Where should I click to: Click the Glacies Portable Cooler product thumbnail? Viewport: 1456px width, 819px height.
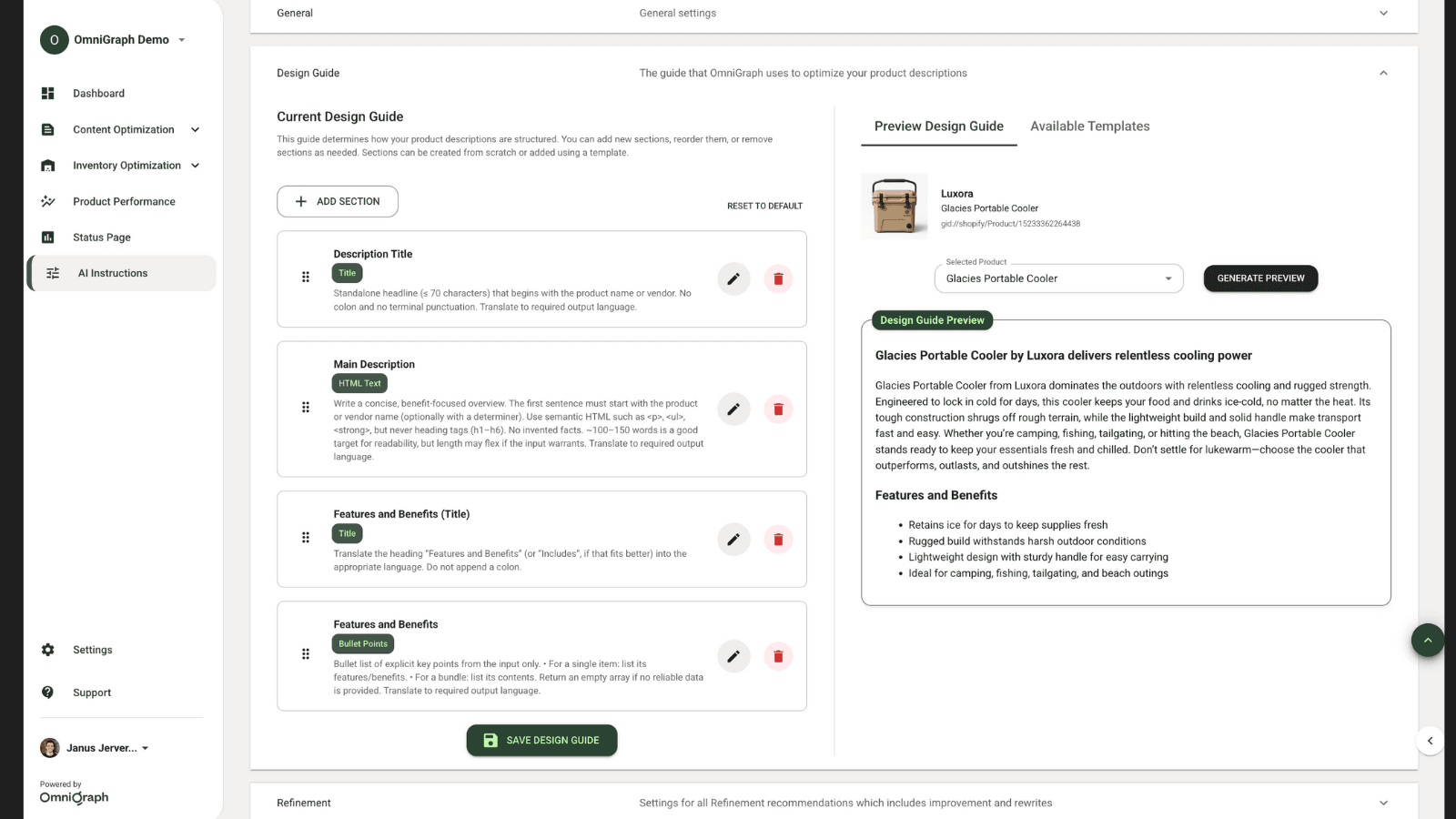[894, 205]
